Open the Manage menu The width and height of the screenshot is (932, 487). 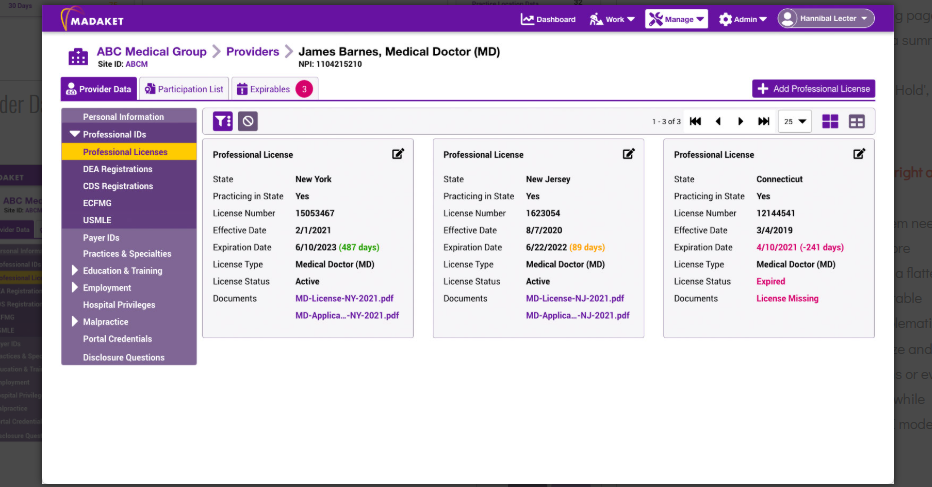pyautogui.click(x=676, y=19)
